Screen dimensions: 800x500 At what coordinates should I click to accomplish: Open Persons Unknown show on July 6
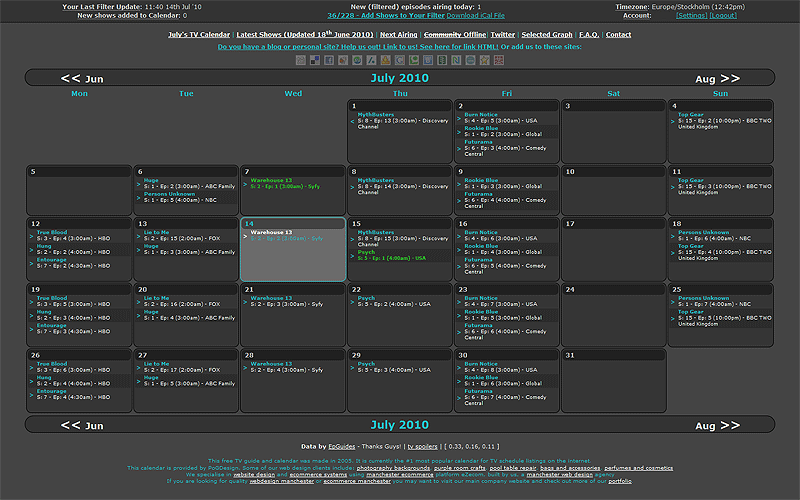(x=169, y=194)
